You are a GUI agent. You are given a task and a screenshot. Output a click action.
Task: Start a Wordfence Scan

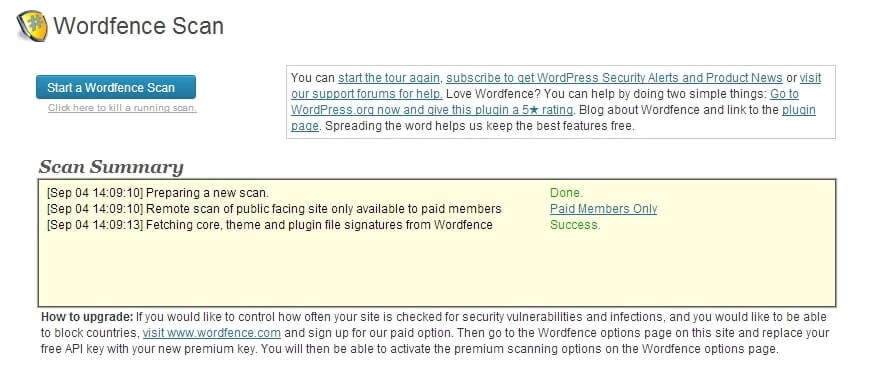point(116,88)
